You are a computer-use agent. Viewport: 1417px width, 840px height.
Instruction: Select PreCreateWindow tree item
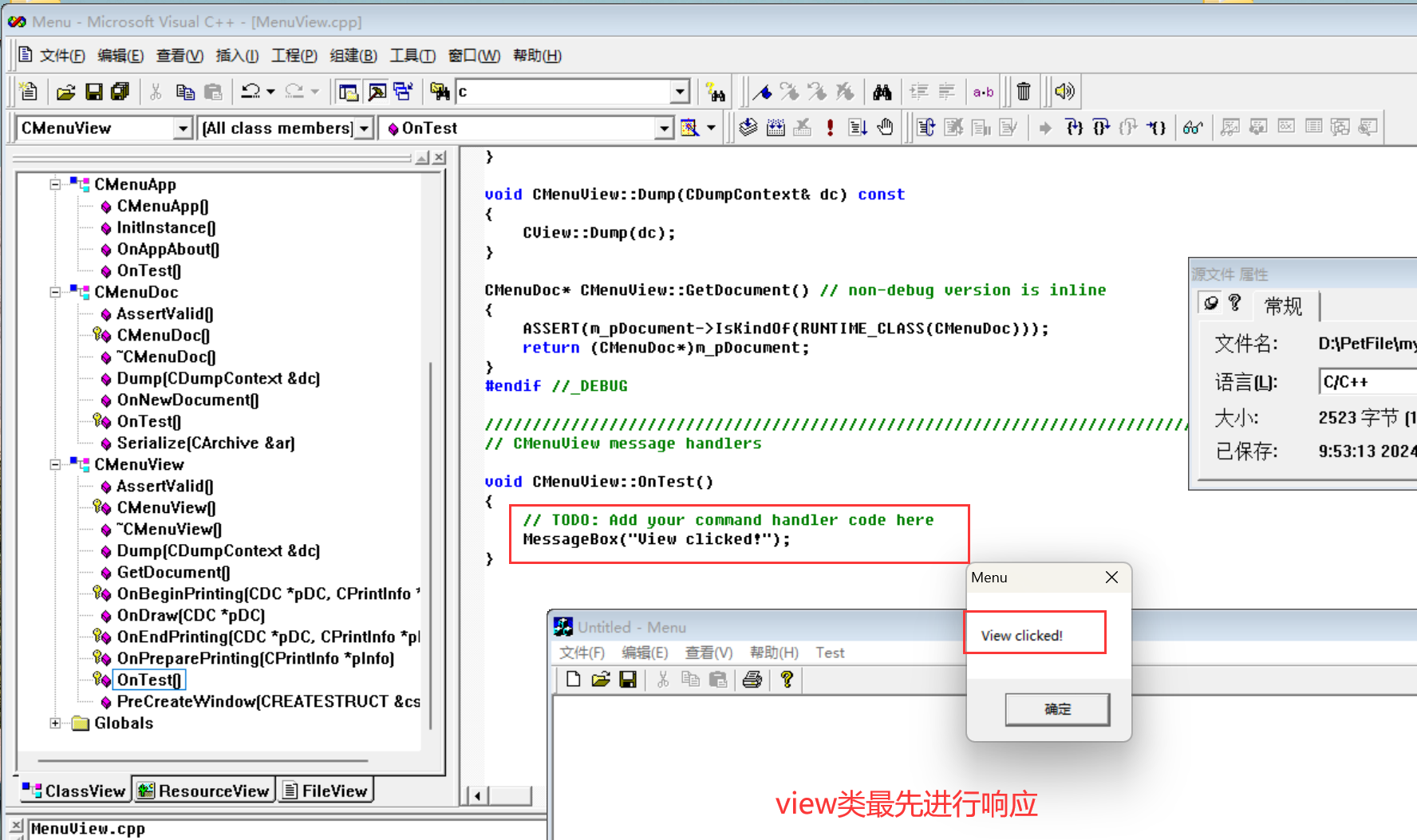pos(268,701)
